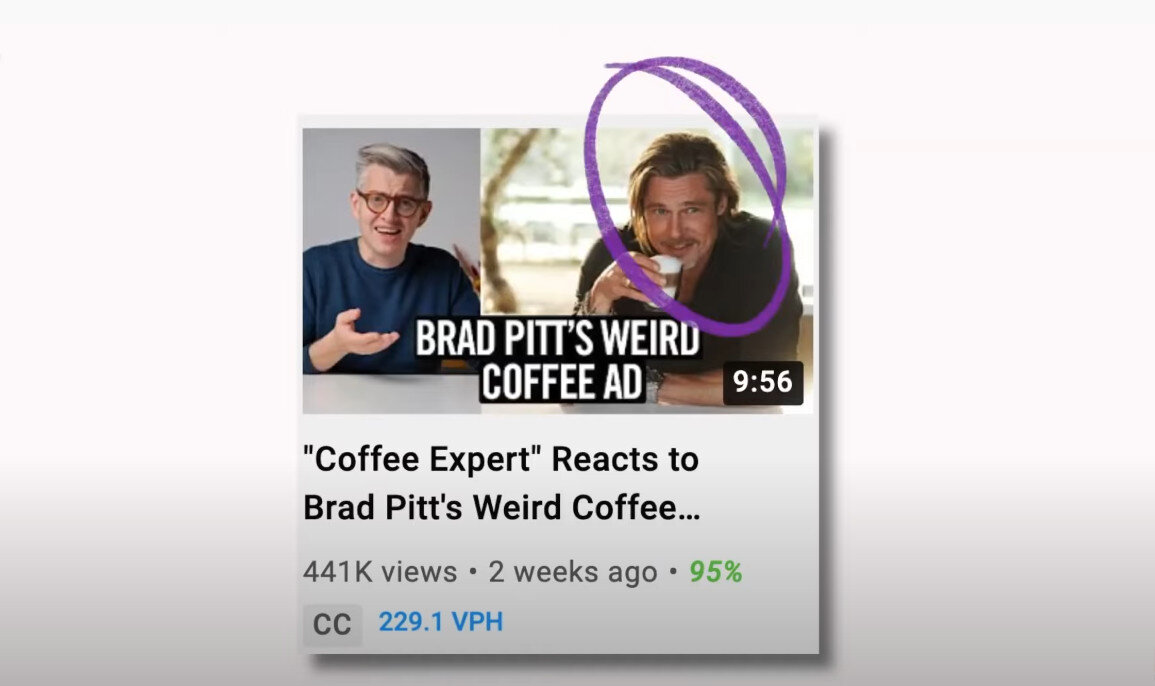Click the white table below the sweater man

(x=391, y=393)
